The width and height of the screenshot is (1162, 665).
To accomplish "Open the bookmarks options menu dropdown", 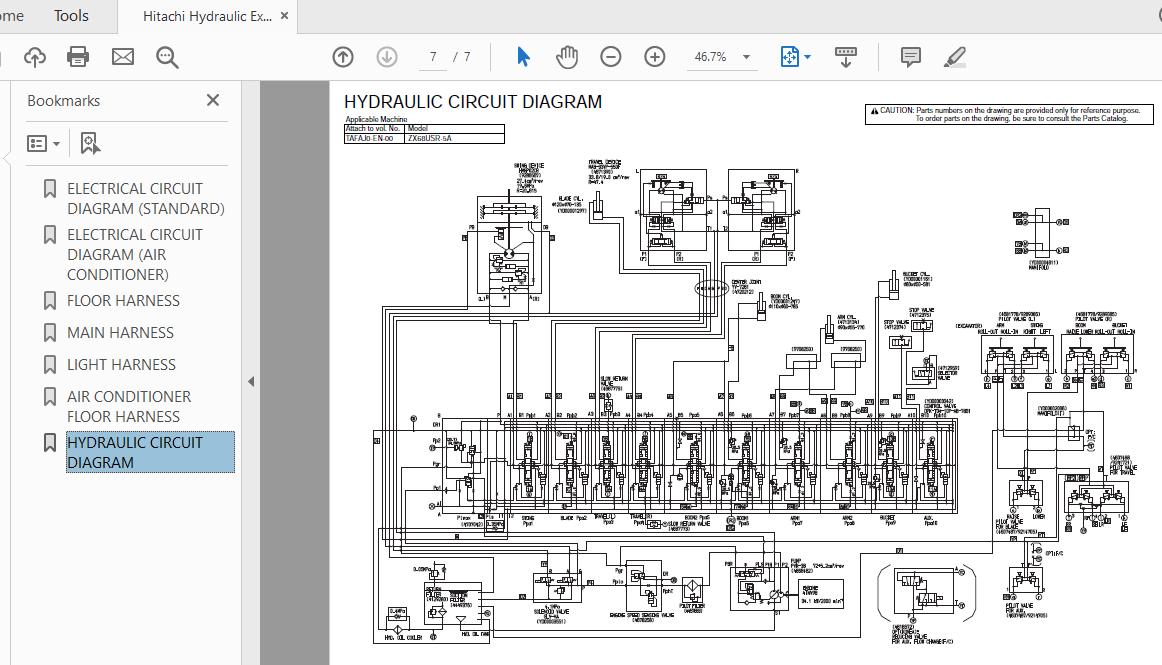I will pyautogui.click(x=43, y=144).
